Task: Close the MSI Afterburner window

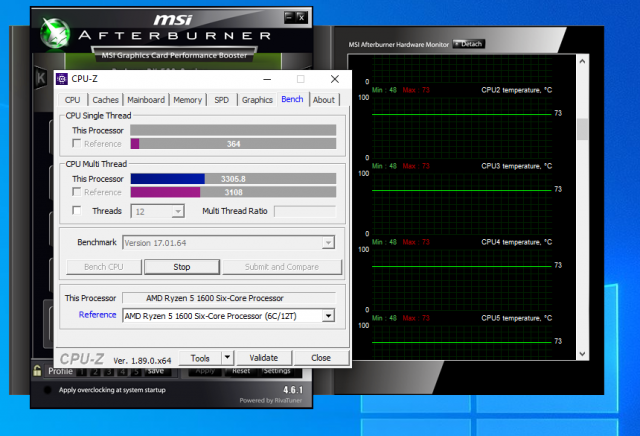Action: click(300, 16)
